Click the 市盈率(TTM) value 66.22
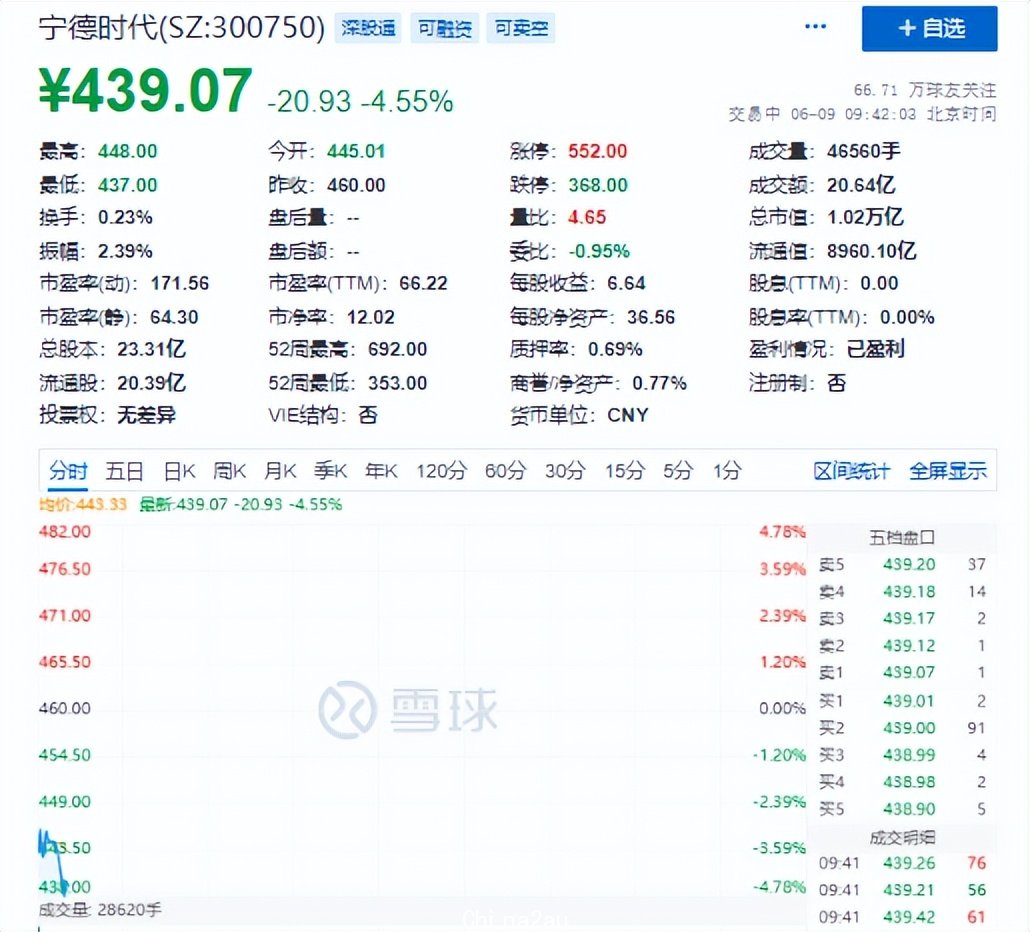This screenshot has height=932, width=1030. point(423,284)
